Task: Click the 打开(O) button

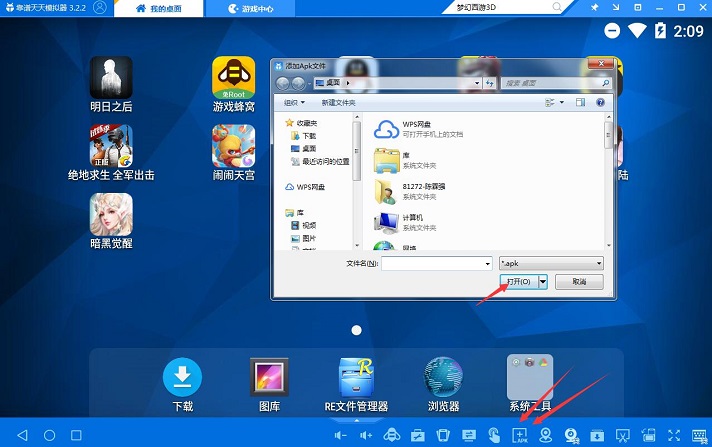Action: (x=519, y=282)
